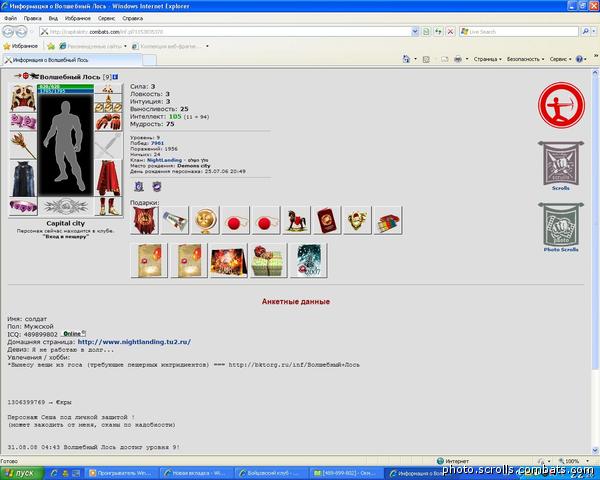
Task: Click the browser Forward button
Action: click(22, 32)
